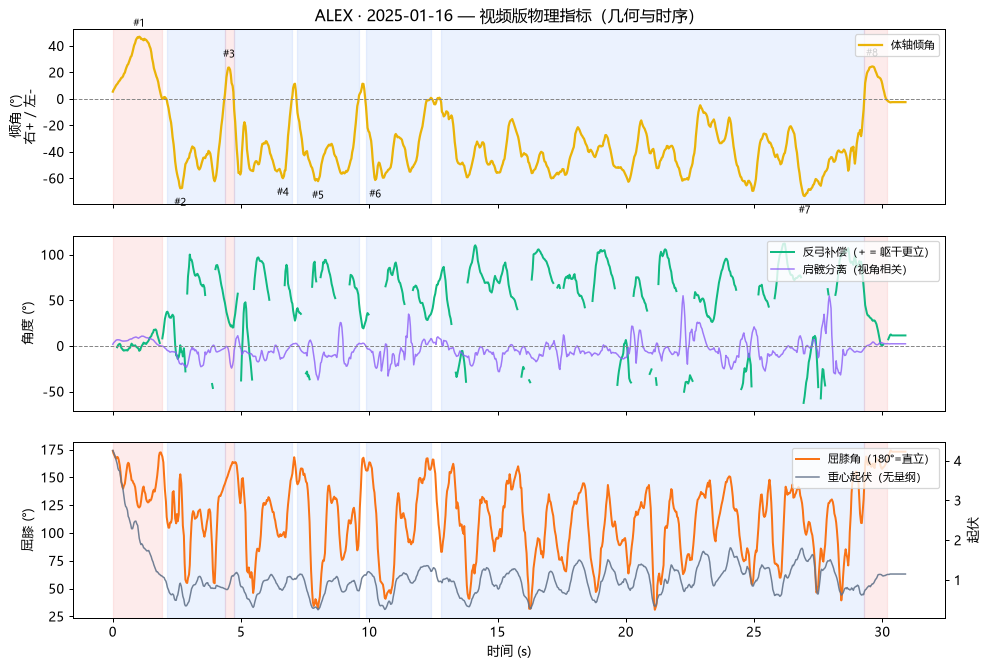Select the 重心起伏（无量纲）legend label
Viewport: 989px width, 668px height.
[x=874, y=477]
